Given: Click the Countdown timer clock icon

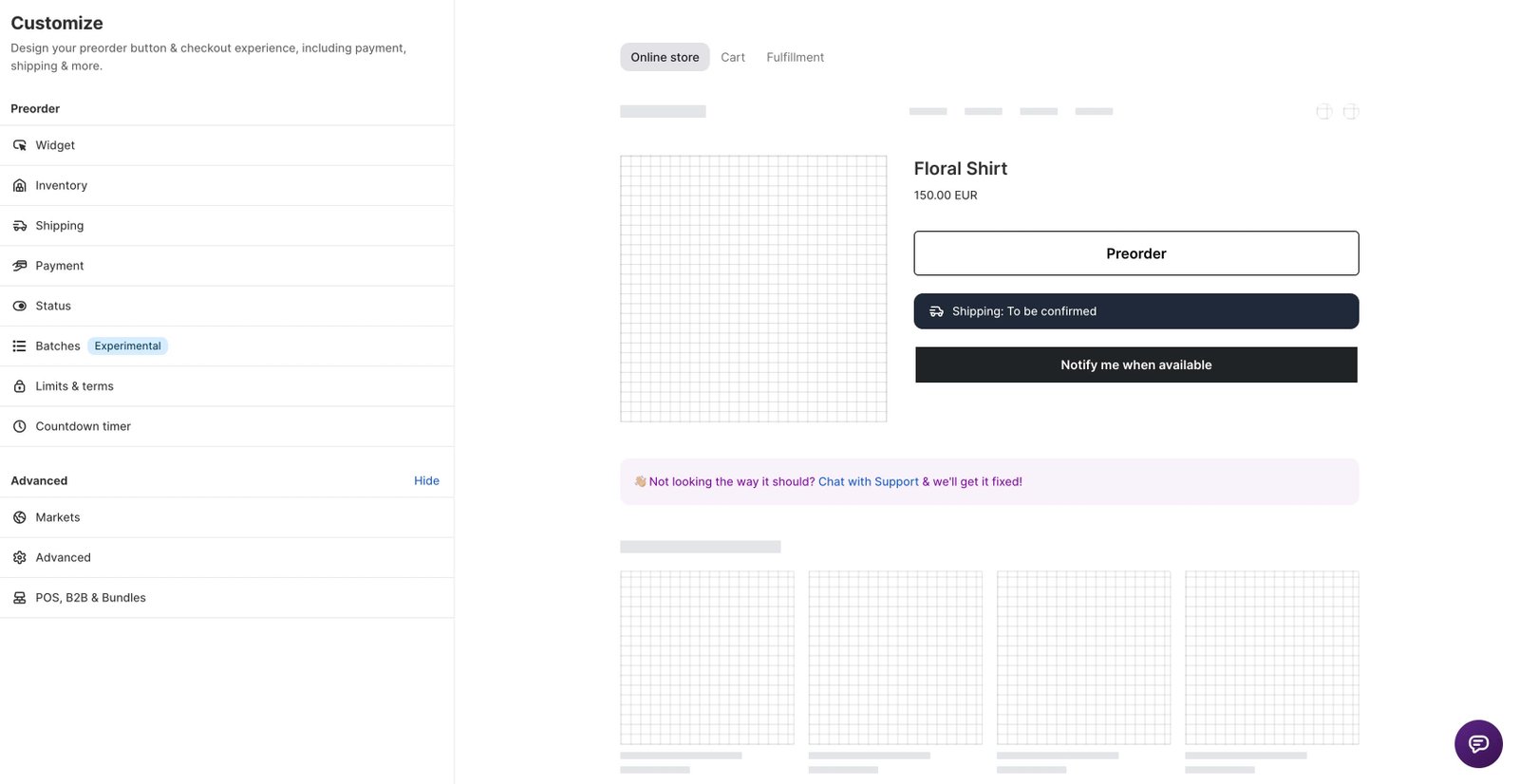Looking at the screenshot, I should 19,426.
